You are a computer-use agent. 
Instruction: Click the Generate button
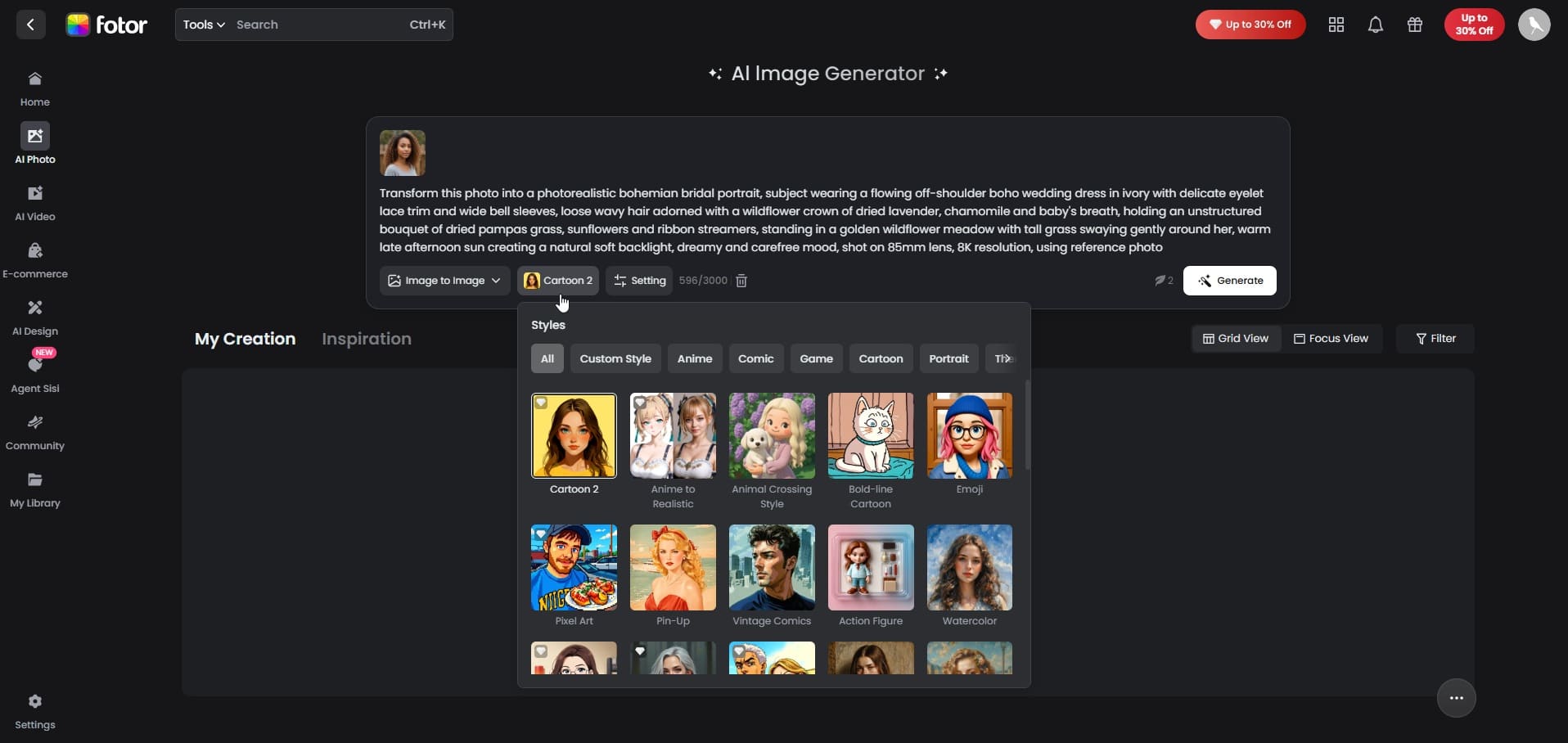tap(1231, 281)
